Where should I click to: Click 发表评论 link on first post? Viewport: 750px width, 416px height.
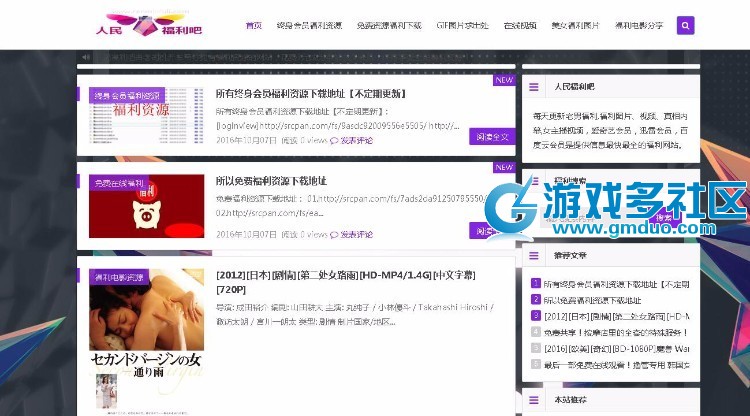[x=356, y=141]
